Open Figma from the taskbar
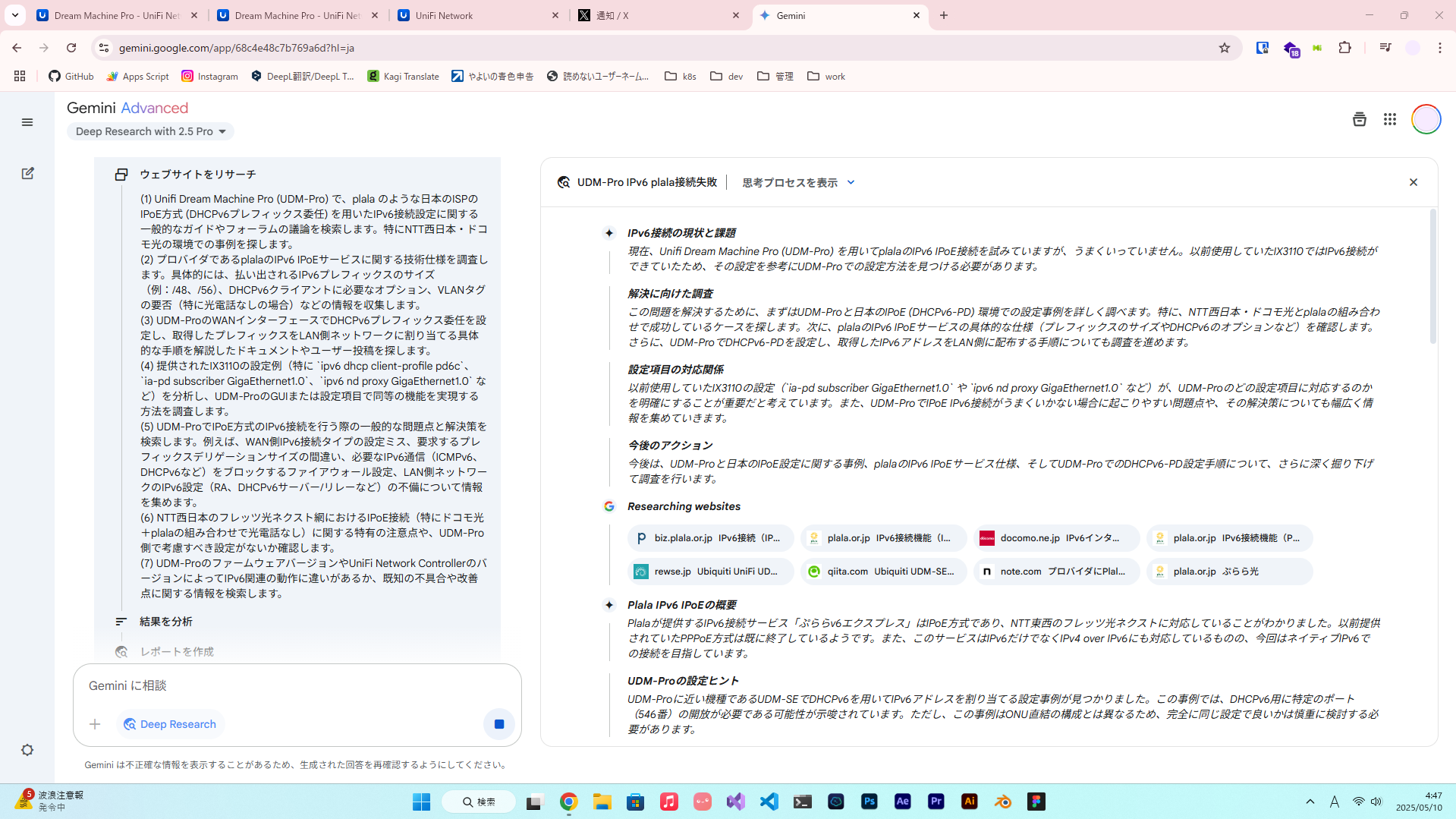1456x819 pixels. tap(1036, 802)
